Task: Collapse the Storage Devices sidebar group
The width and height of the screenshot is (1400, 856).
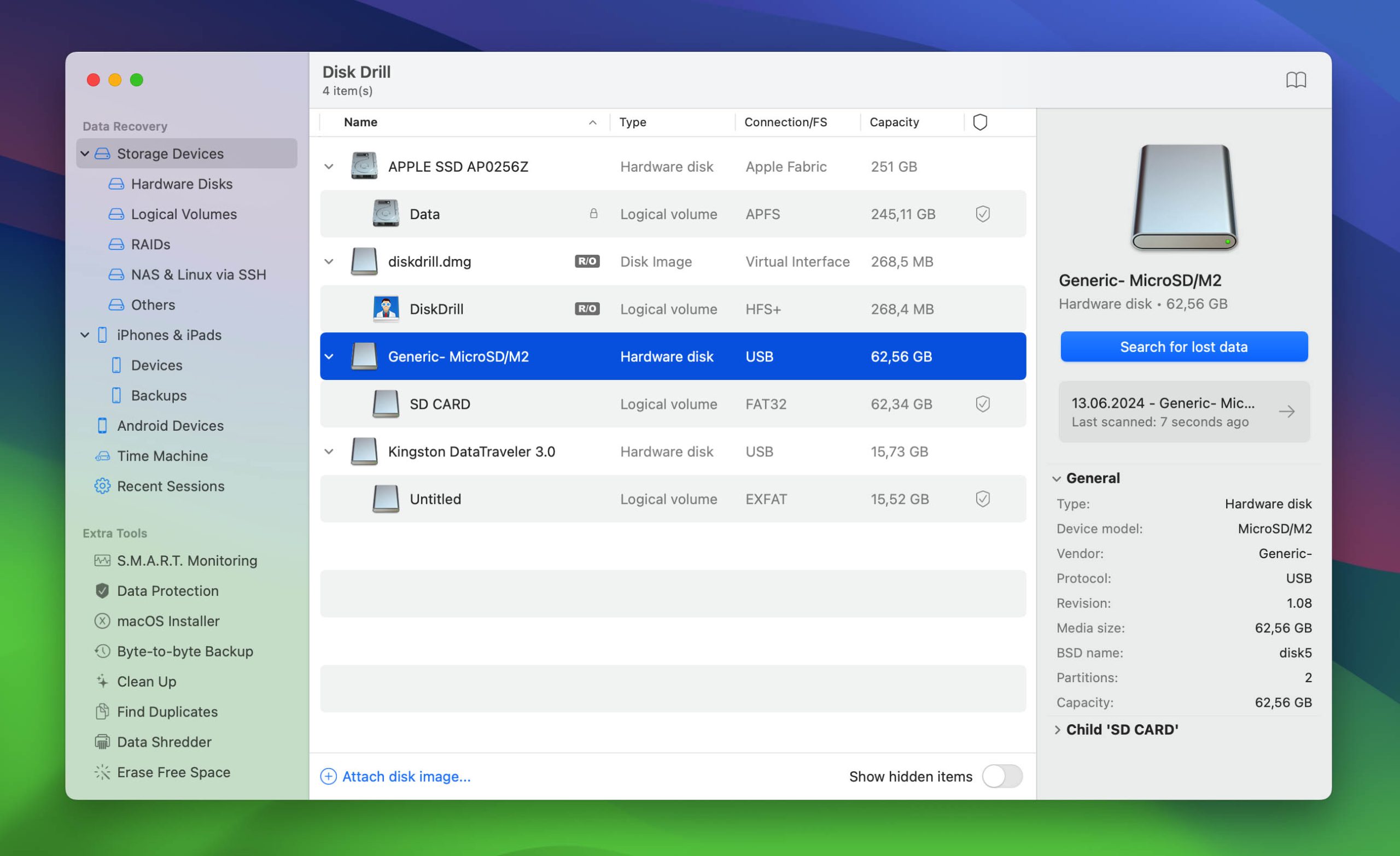Action: tap(85, 154)
